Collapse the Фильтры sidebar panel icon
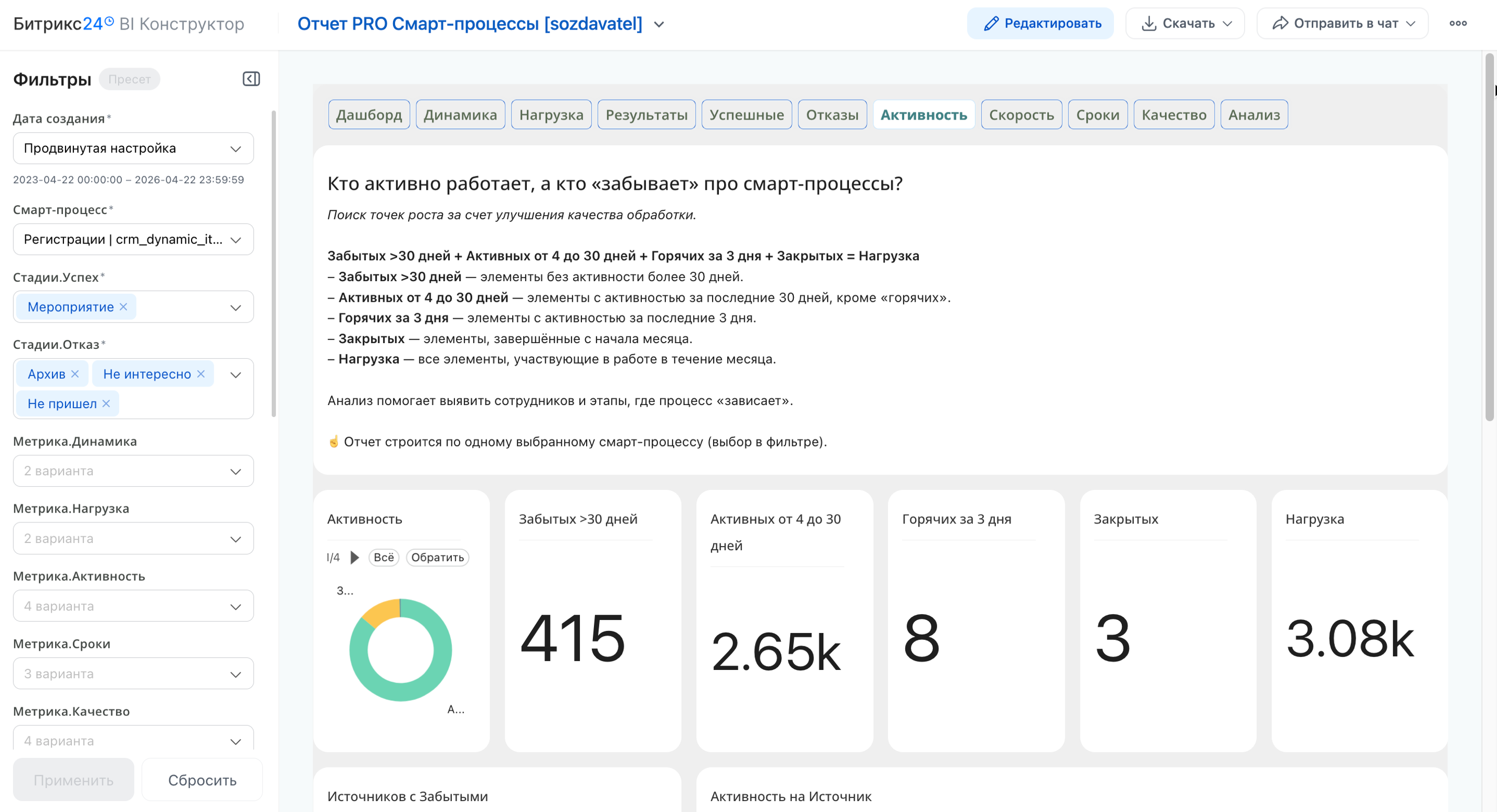 point(251,79)
